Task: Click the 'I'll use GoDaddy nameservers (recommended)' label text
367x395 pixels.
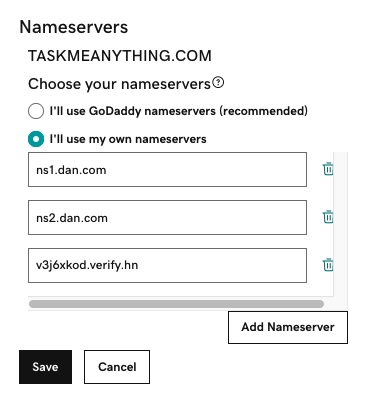Action: 179,111
